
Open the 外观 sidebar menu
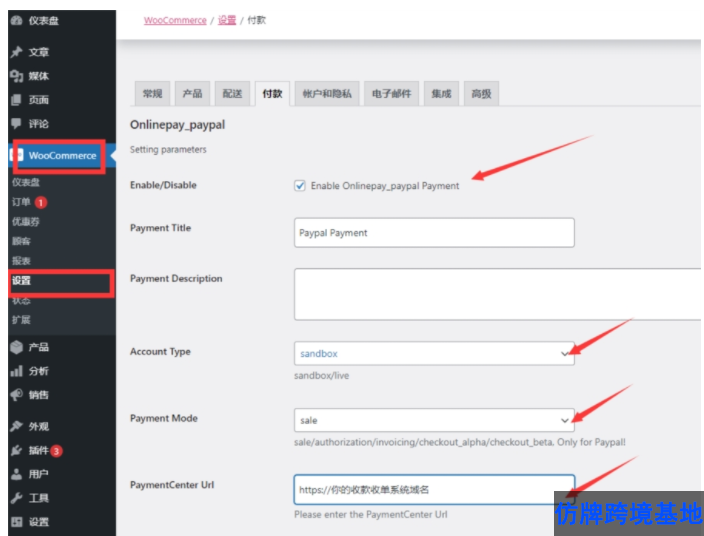coord(39,426)
